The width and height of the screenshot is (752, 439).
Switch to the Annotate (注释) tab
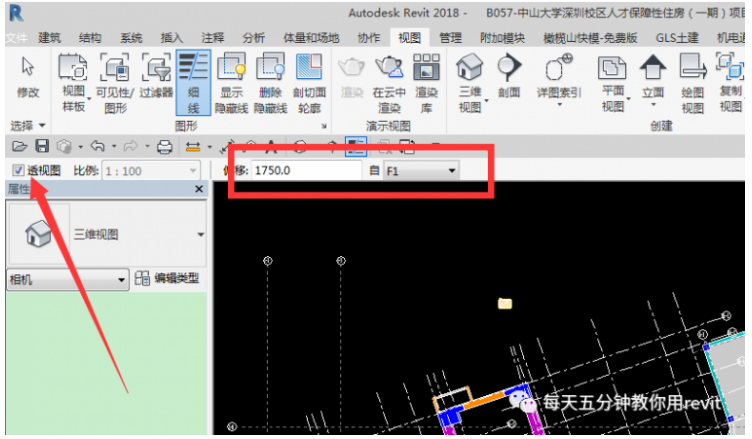pos(212,37)
